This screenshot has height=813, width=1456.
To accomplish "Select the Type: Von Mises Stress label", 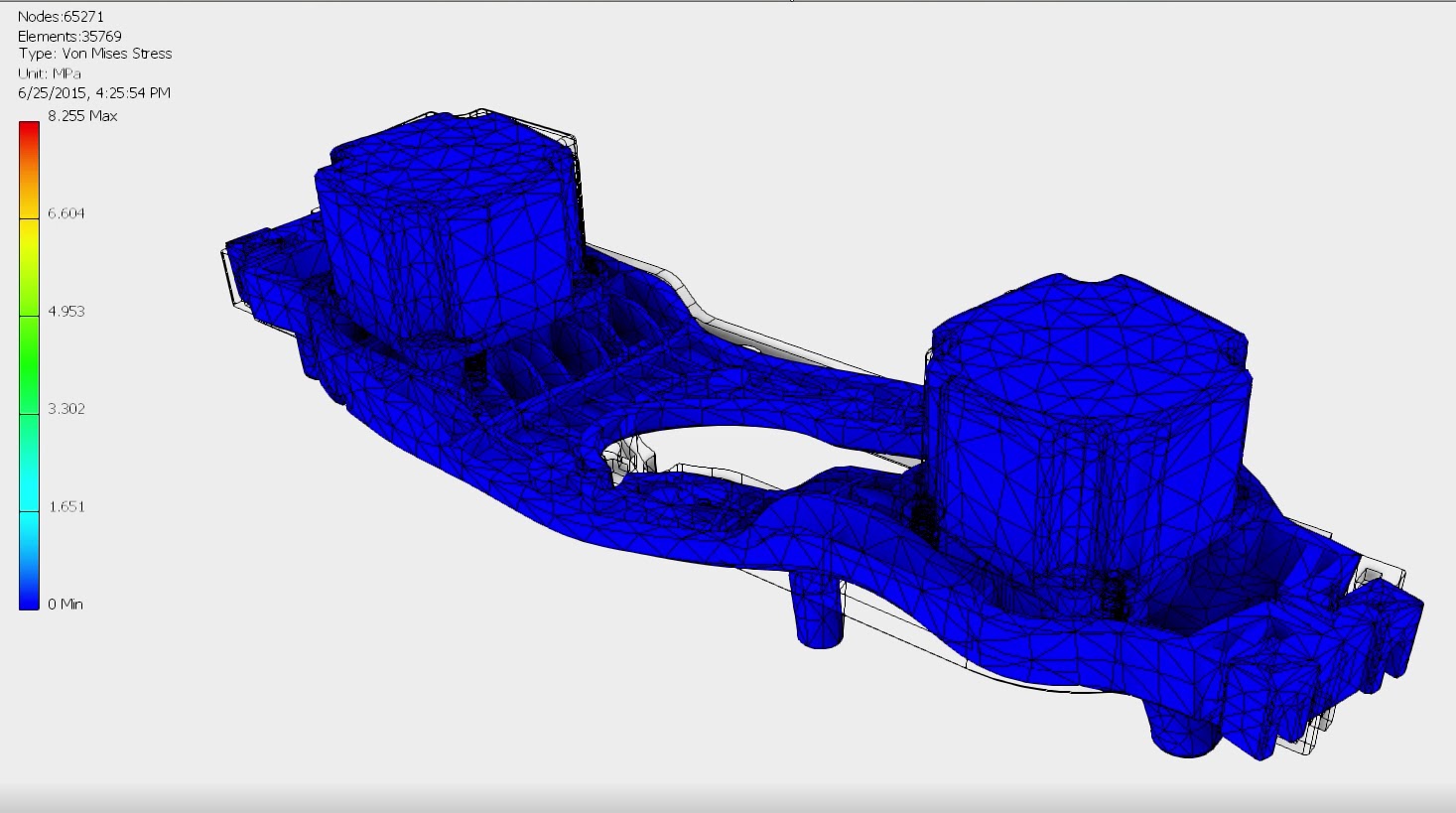I will coord(94,54).
